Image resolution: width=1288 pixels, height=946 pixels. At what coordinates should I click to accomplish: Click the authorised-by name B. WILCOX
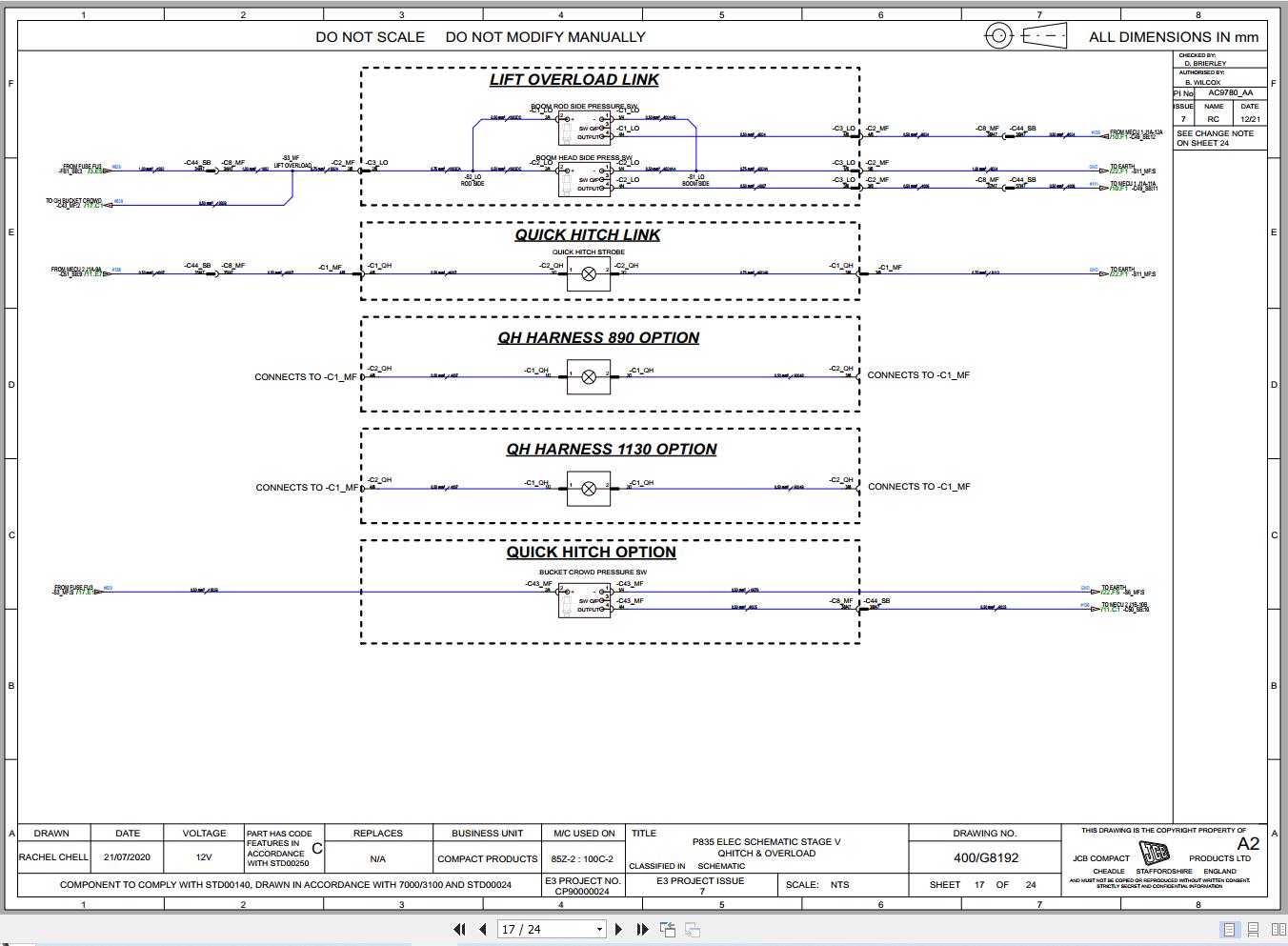1202,82
